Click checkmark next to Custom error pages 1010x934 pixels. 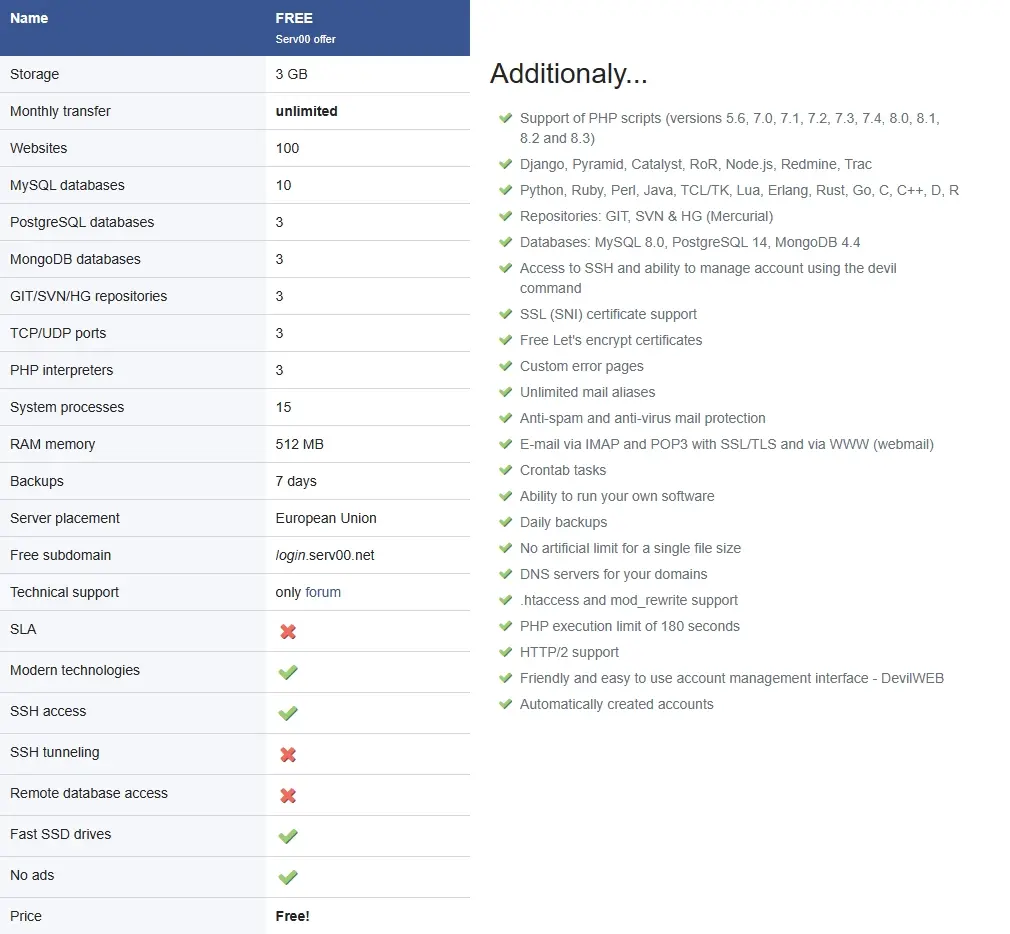coord(506,366)
